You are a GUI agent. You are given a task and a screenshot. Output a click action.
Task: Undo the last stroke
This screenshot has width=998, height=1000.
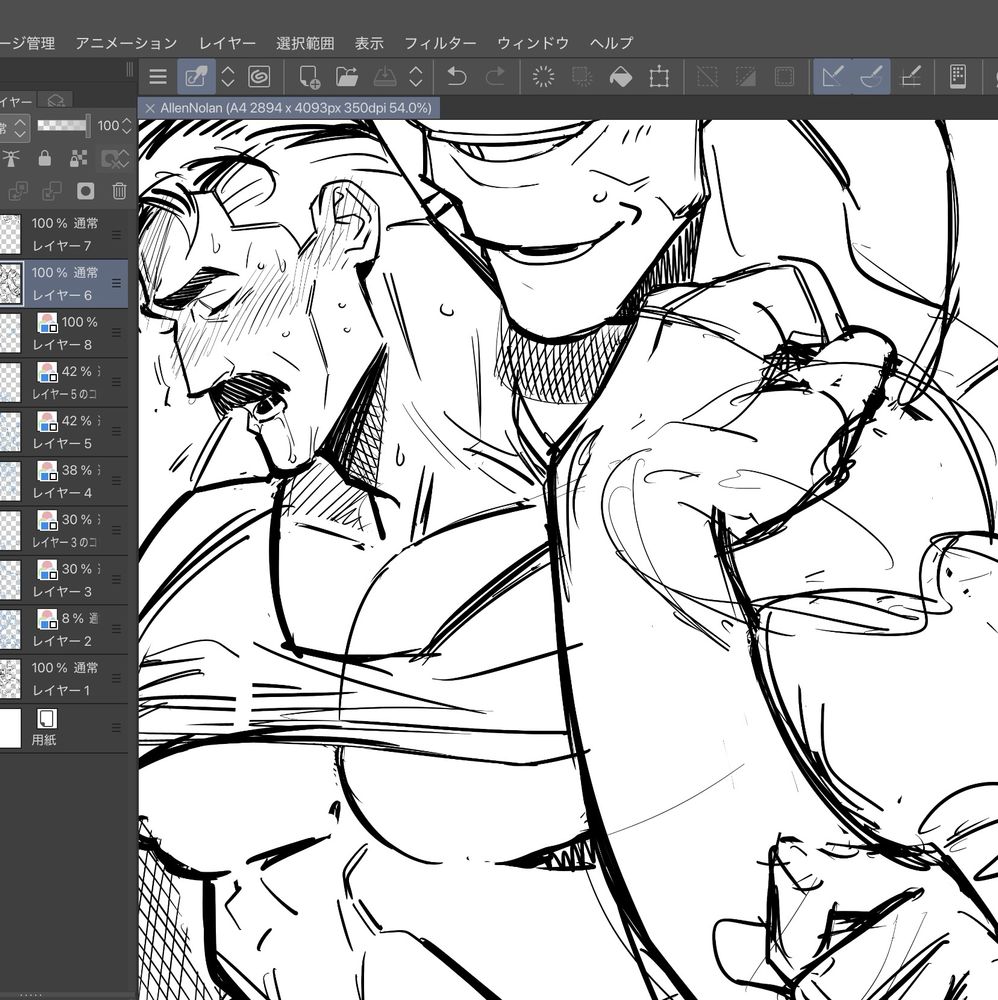pos(456,77)
